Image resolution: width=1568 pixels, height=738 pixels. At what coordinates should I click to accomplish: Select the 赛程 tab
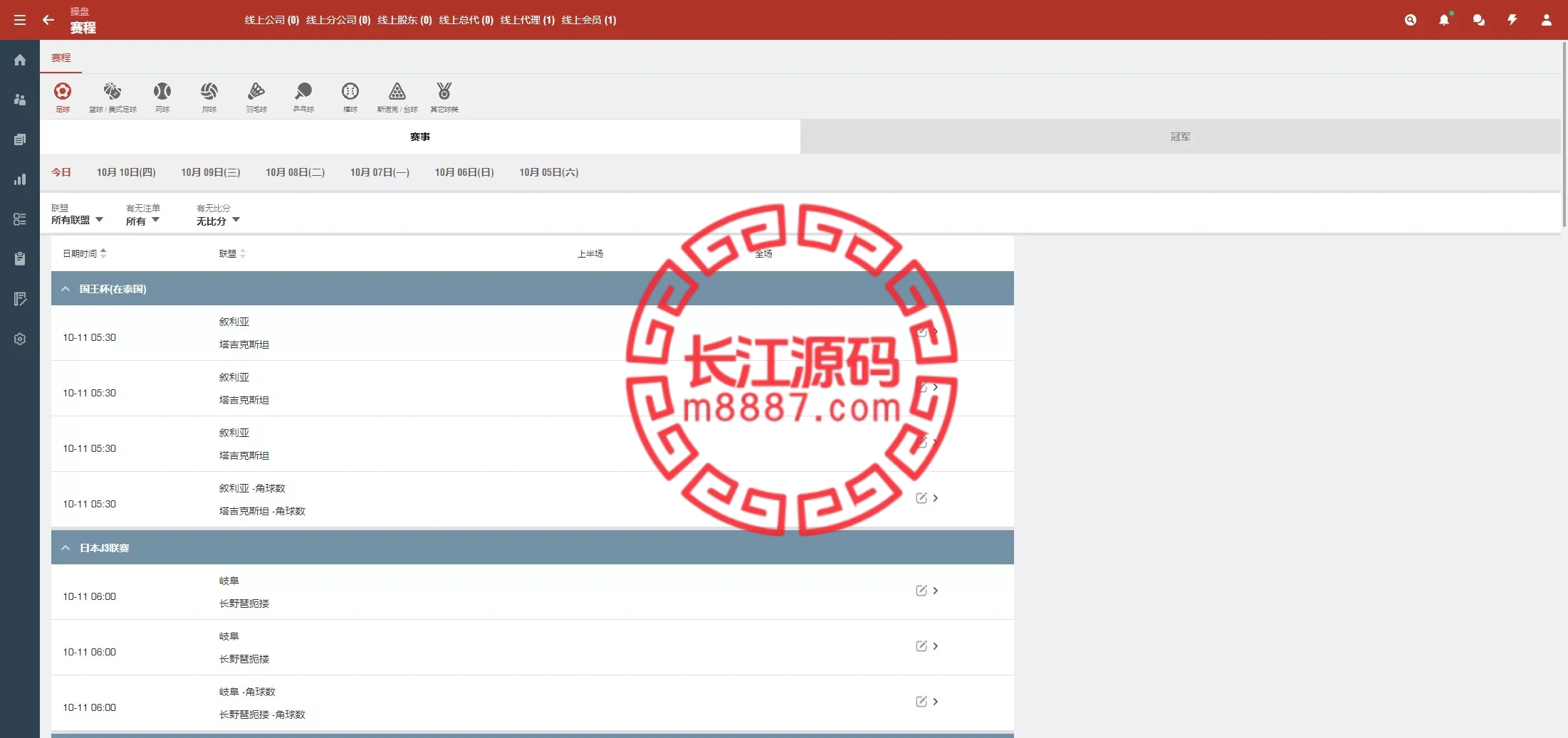tap(61, 58)
